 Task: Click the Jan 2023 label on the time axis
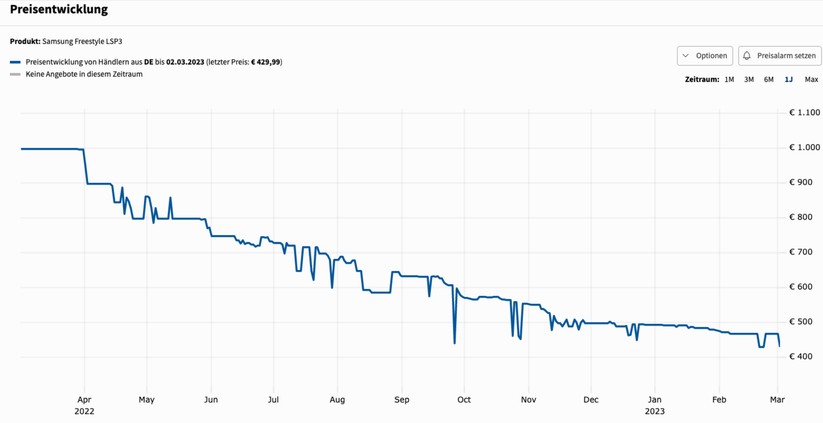[654, 405]
